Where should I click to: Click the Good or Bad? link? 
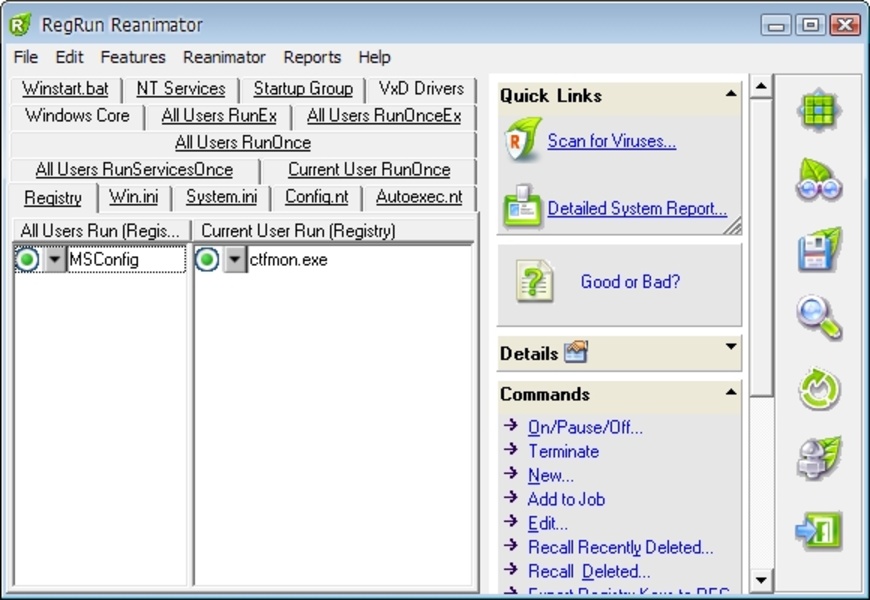click(x=630, y=281)
